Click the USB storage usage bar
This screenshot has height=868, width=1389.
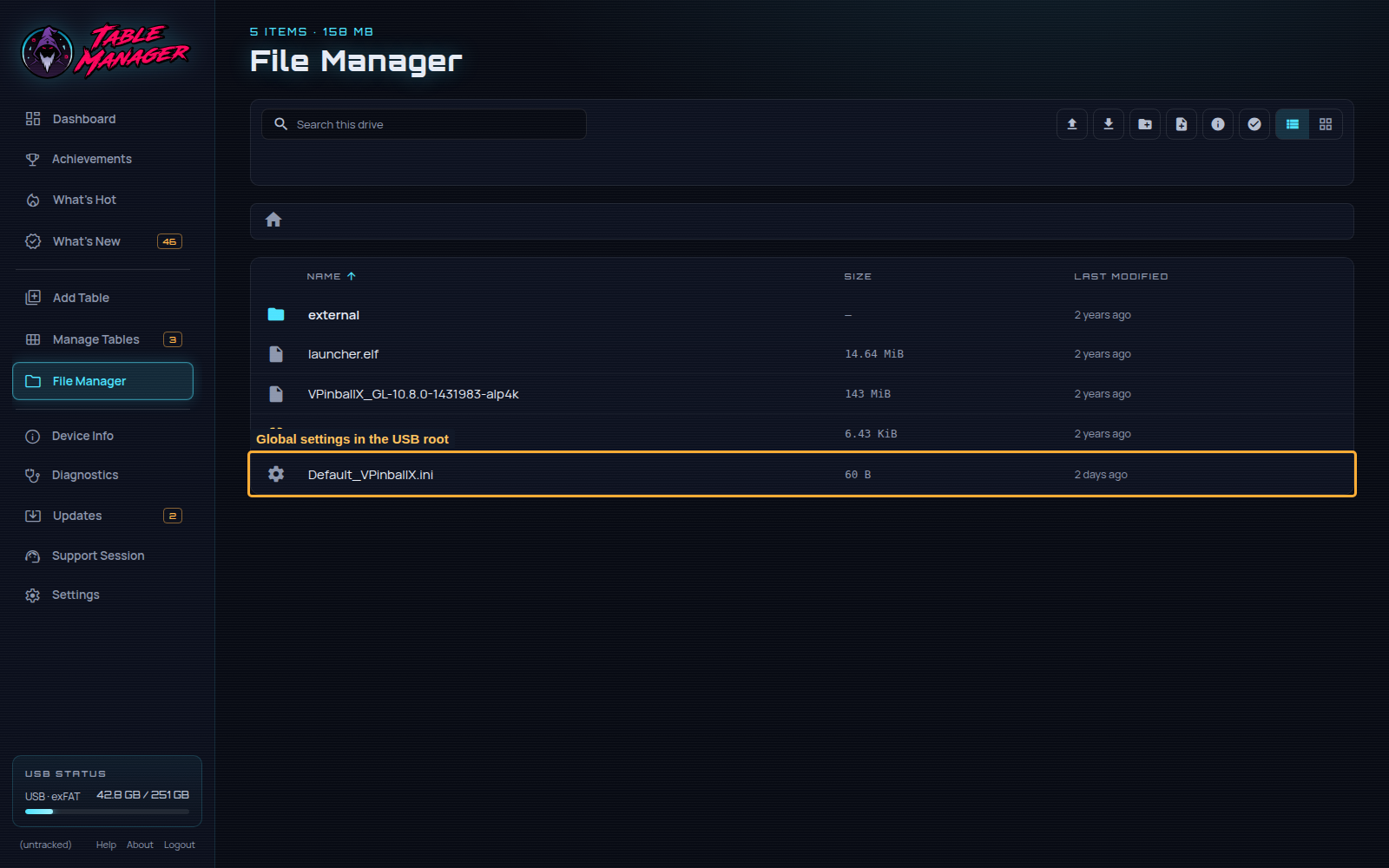pos(107,812)
